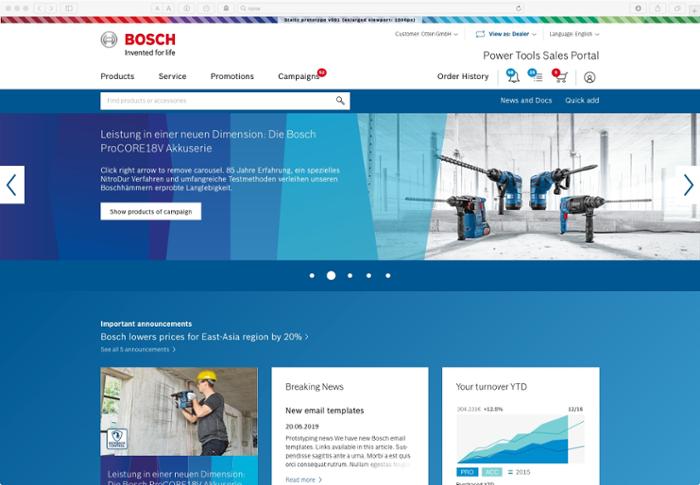Toggle ACC series in turnover chart
Screen dimensions: 700x485
[492, 472]
